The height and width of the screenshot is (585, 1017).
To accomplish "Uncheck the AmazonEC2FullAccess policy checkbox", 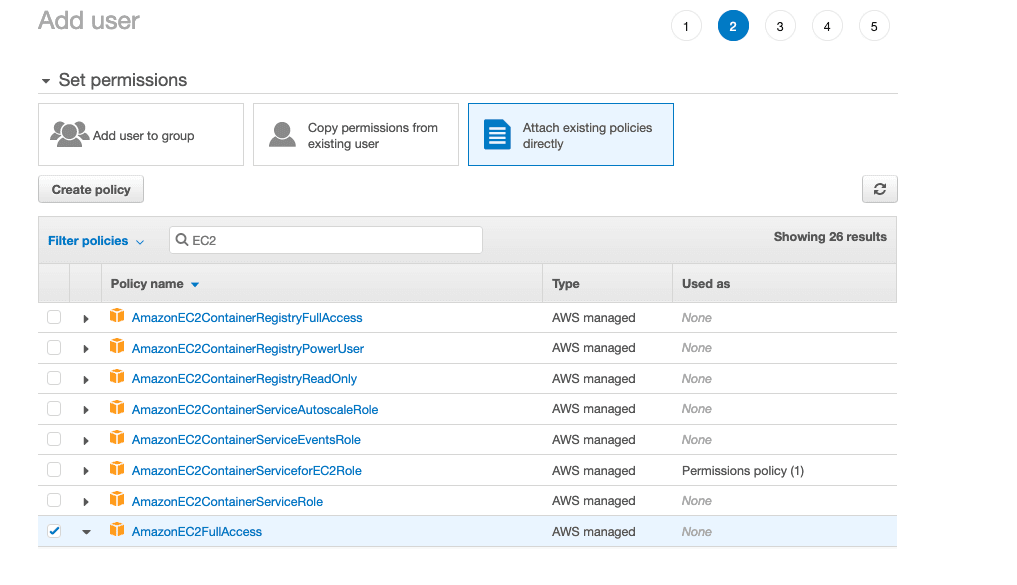I will pyautogui.click(x=54, y=531).
